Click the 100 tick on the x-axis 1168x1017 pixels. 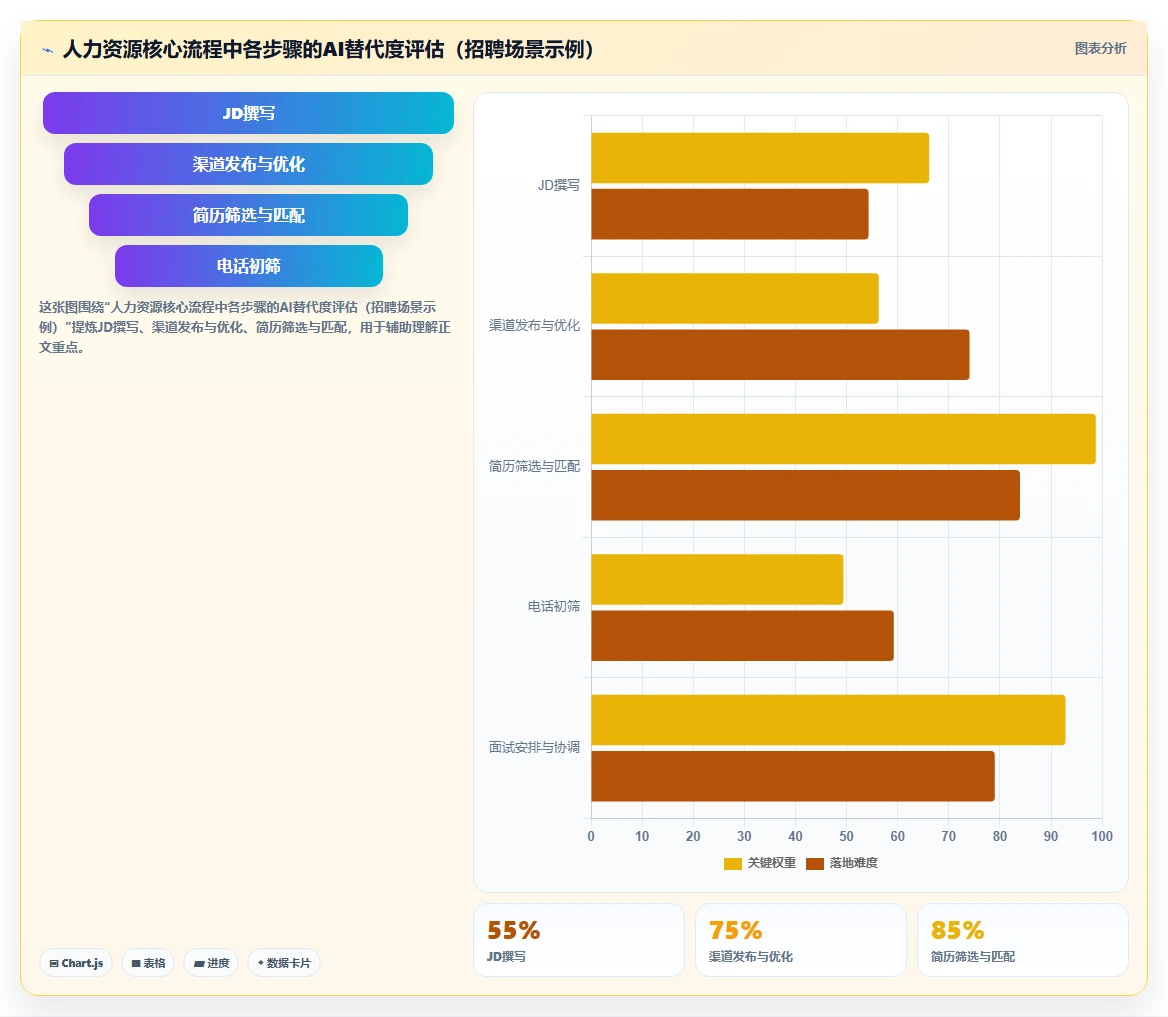point(1102,836)
